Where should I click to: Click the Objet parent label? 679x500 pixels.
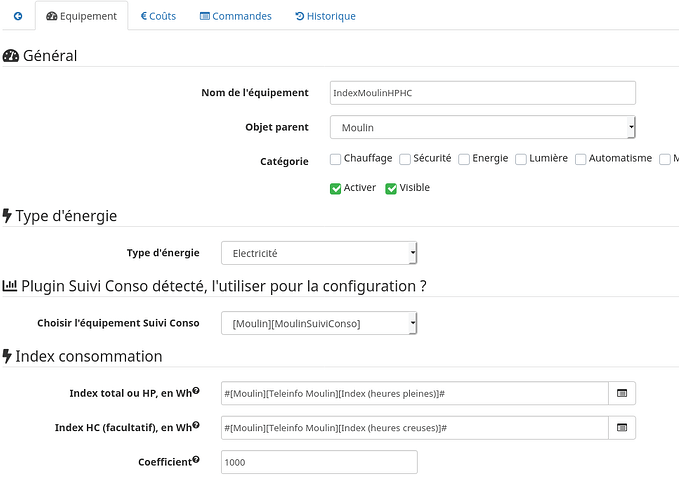[277, 127]
